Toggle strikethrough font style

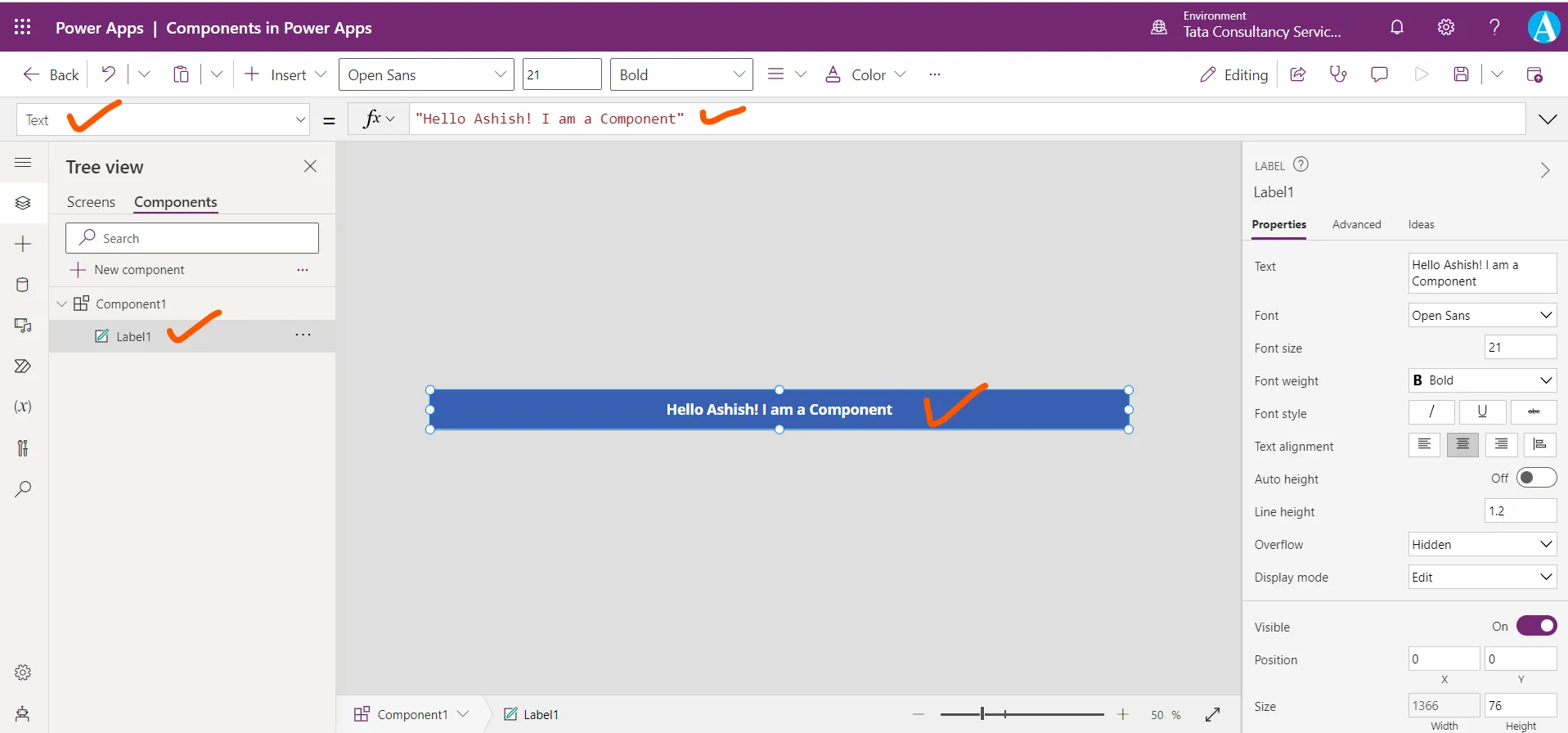(1534, 412)
